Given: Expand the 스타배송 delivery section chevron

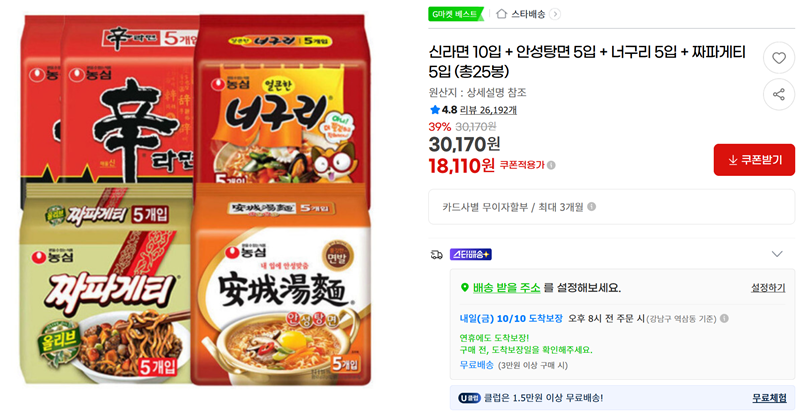Looking at the screenshot, I should pyautogui.click(x=777, y=254).
